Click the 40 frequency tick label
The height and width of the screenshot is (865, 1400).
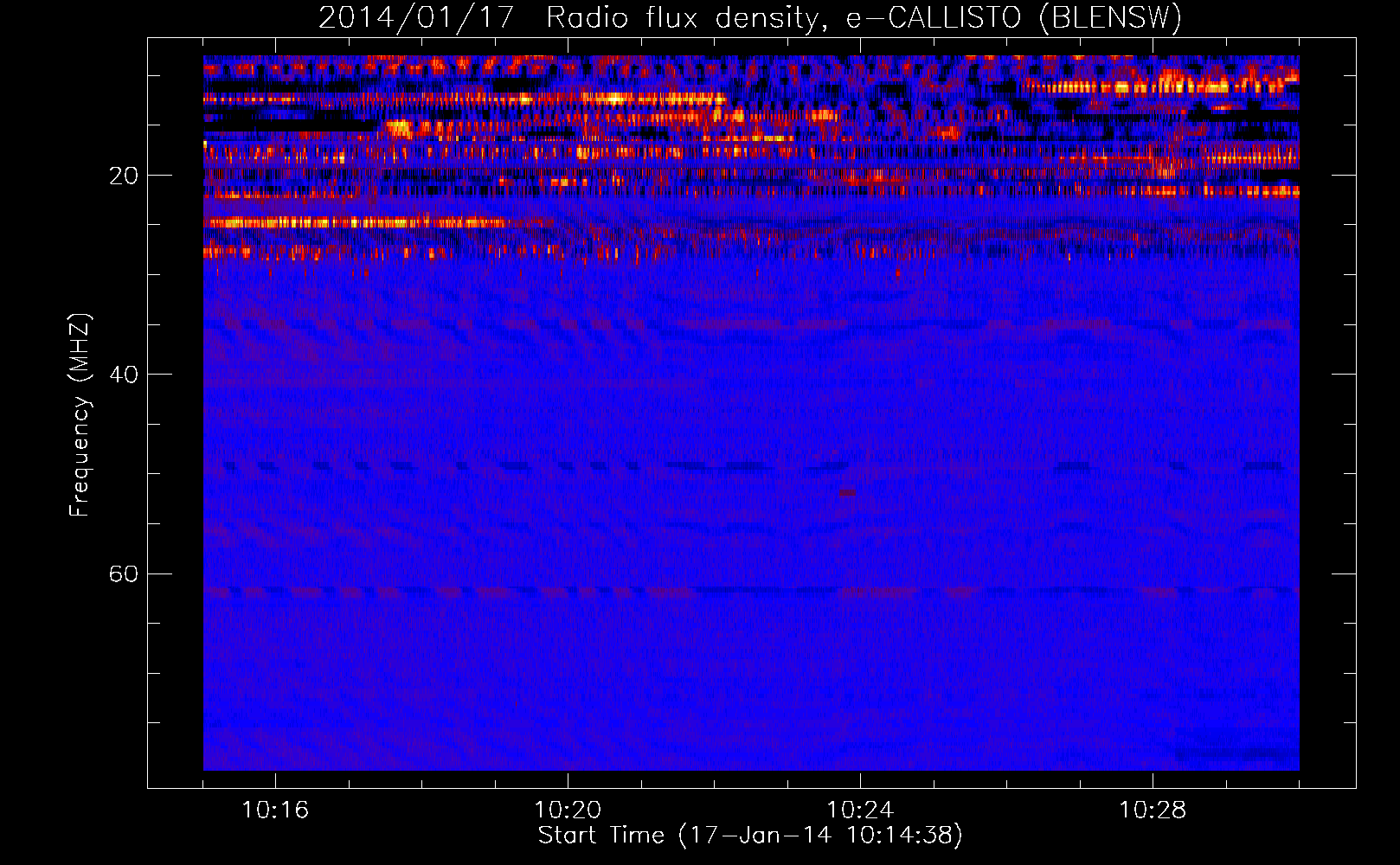(123, 375)
